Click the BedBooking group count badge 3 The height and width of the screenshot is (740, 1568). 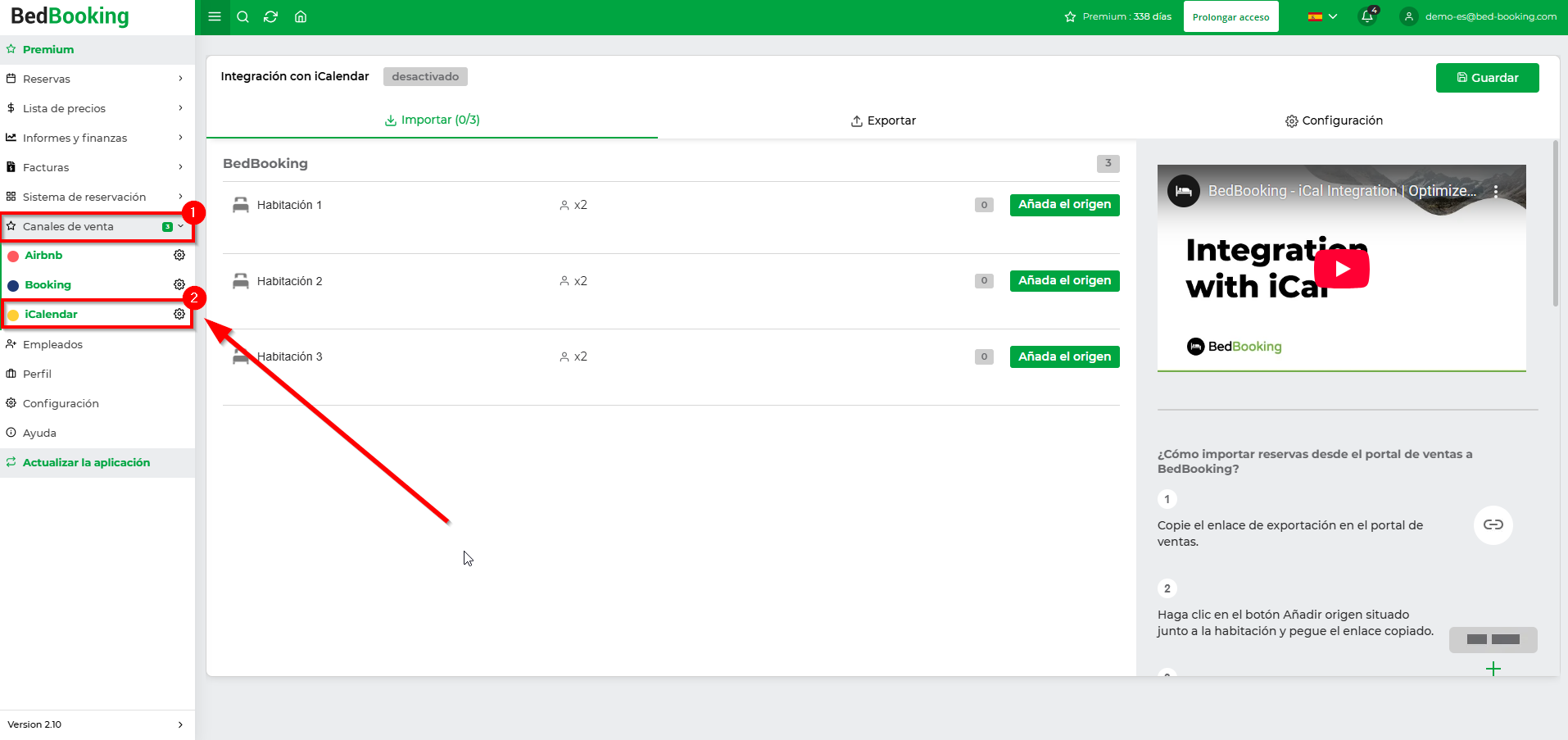point(1108,163)
